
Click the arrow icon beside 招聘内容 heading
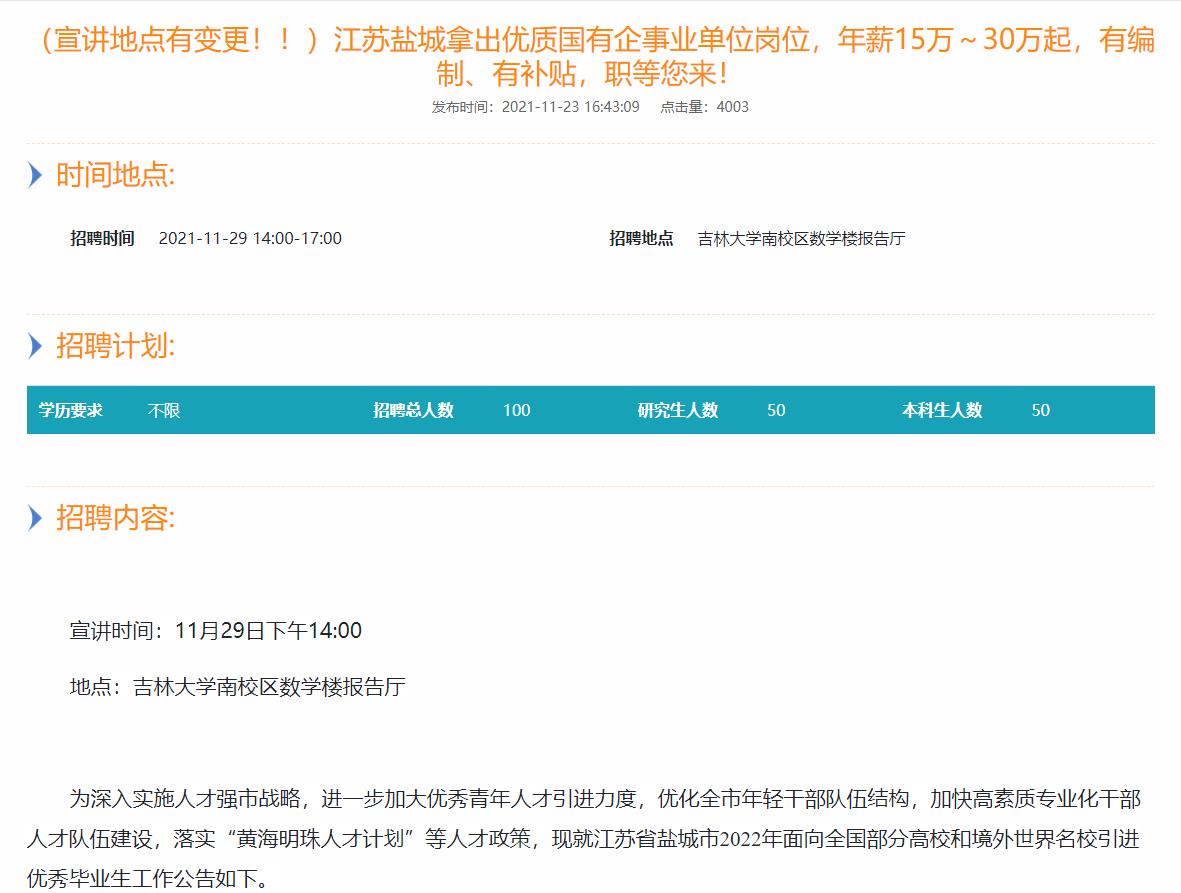[x=36, y=518]
